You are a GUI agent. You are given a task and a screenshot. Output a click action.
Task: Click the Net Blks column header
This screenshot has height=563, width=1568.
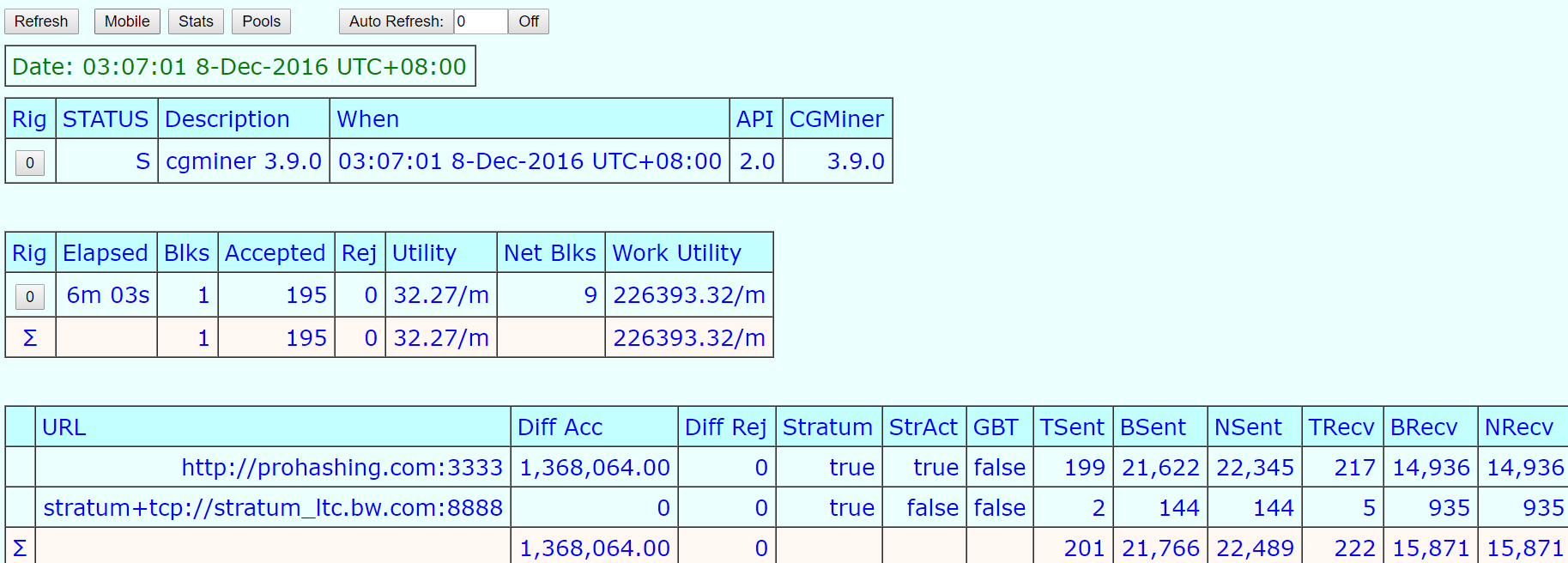tap(549, 253)
